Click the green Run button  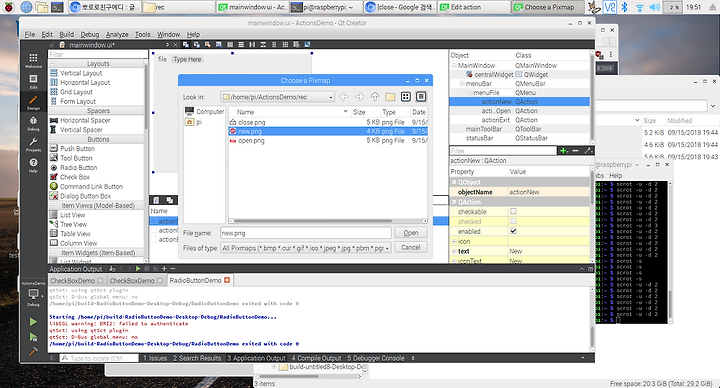coord(33,322)
